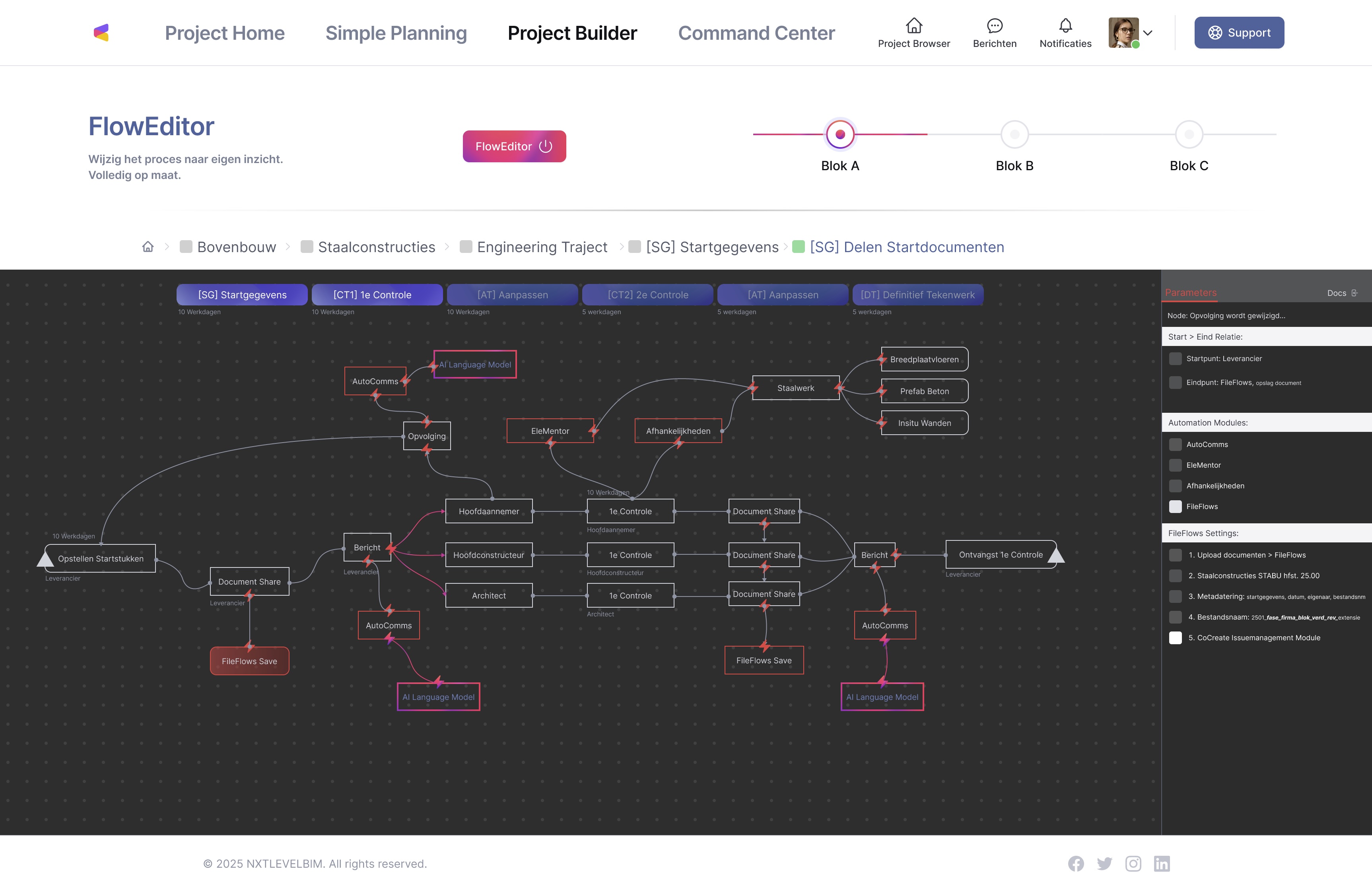Open the Project Browser home icon
1372x886 pixels.
point(913,26)
